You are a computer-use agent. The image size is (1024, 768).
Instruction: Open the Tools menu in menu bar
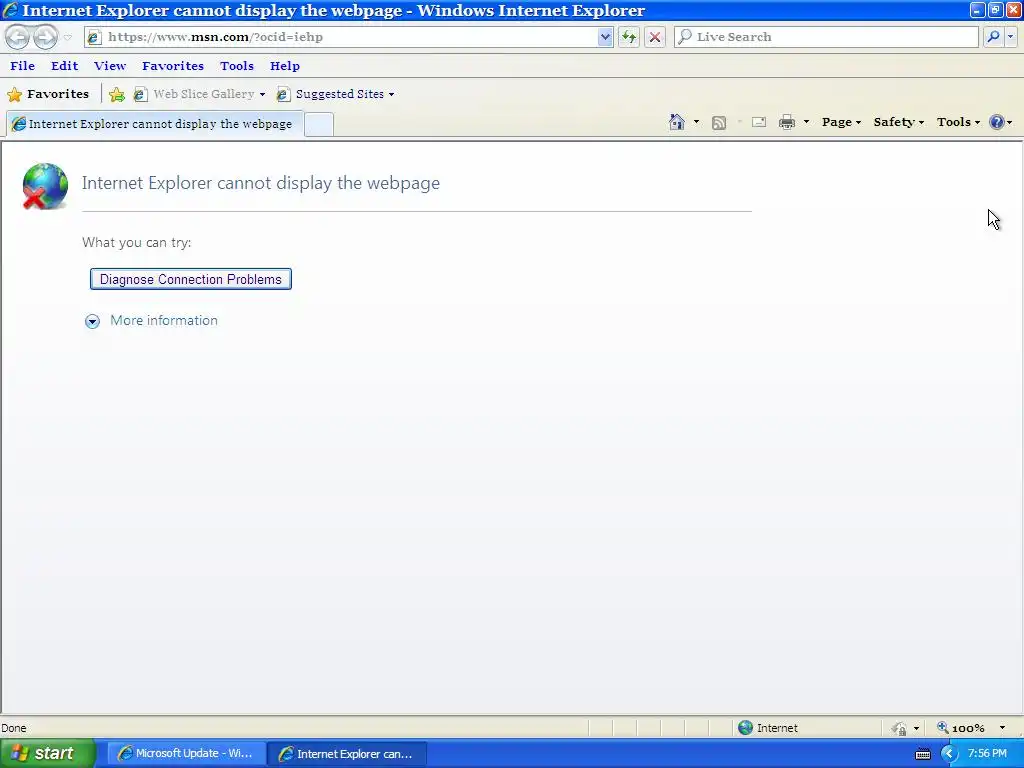(x=236, y=66)
